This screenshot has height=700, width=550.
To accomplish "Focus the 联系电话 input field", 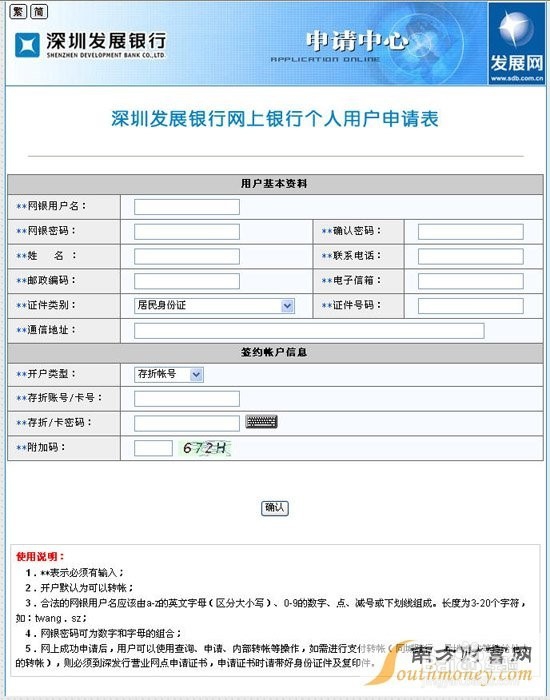I will point(471,256).
